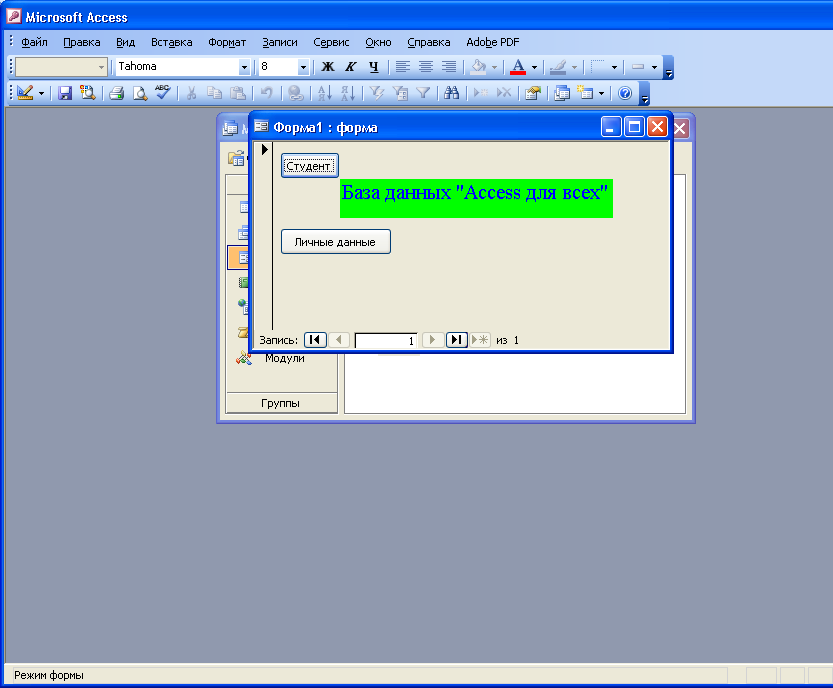Sort ascending with A-Z icon

(325, 93)
